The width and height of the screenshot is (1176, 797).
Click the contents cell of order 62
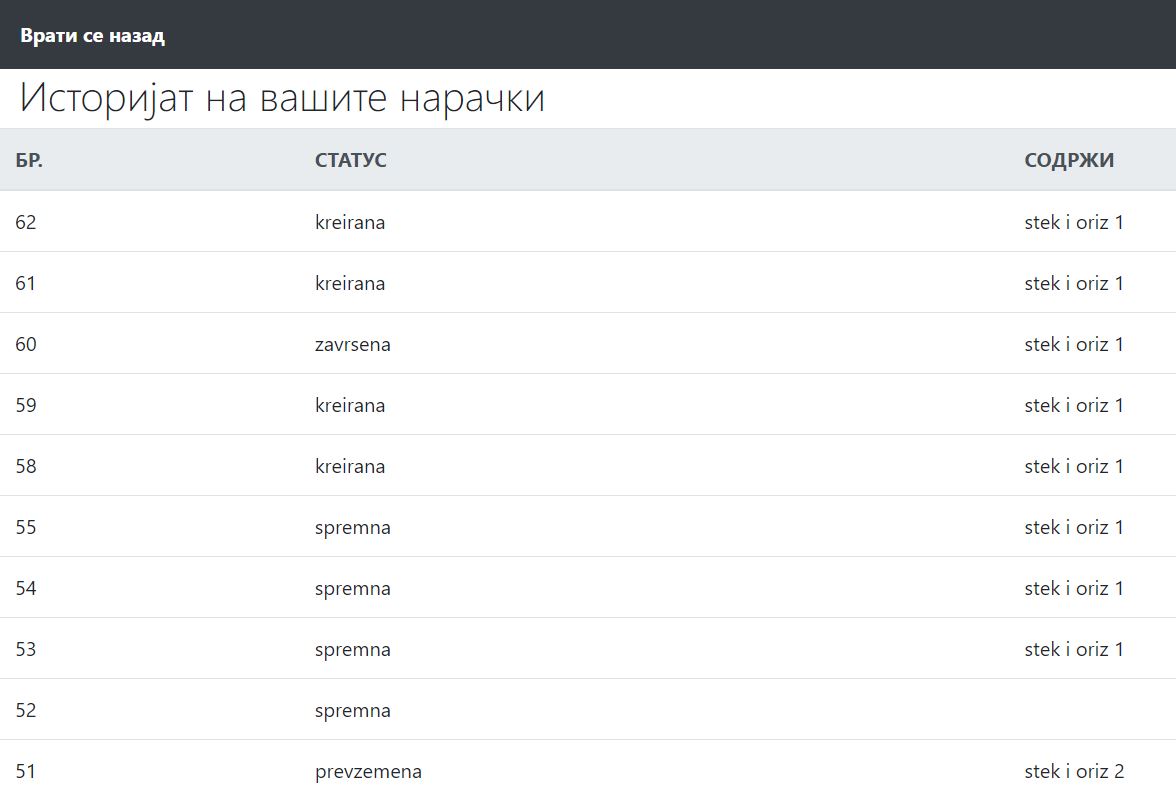click(1073, 222)
